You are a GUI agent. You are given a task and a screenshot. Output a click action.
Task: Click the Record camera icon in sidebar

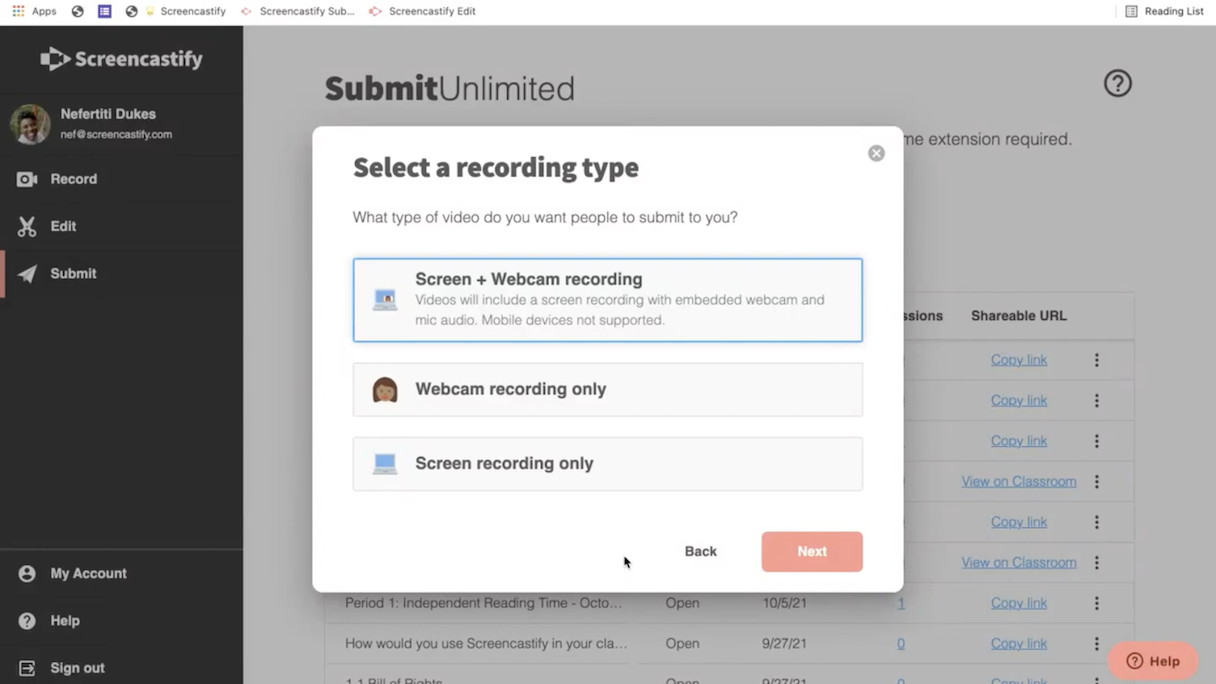[x=27, y=179]
